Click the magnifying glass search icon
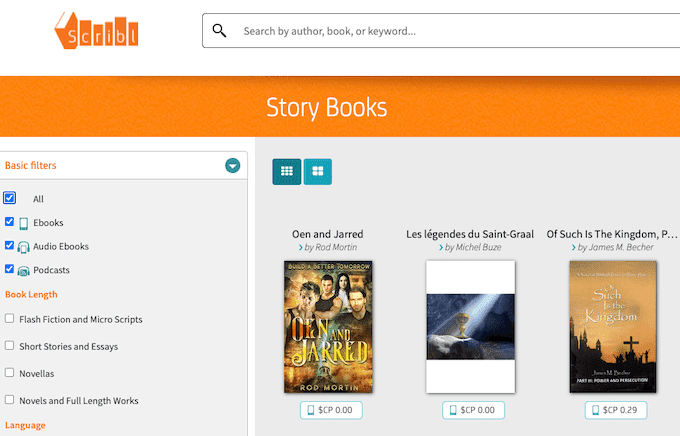This screenshot has height=436, width=680. click(x=220, y=31)
